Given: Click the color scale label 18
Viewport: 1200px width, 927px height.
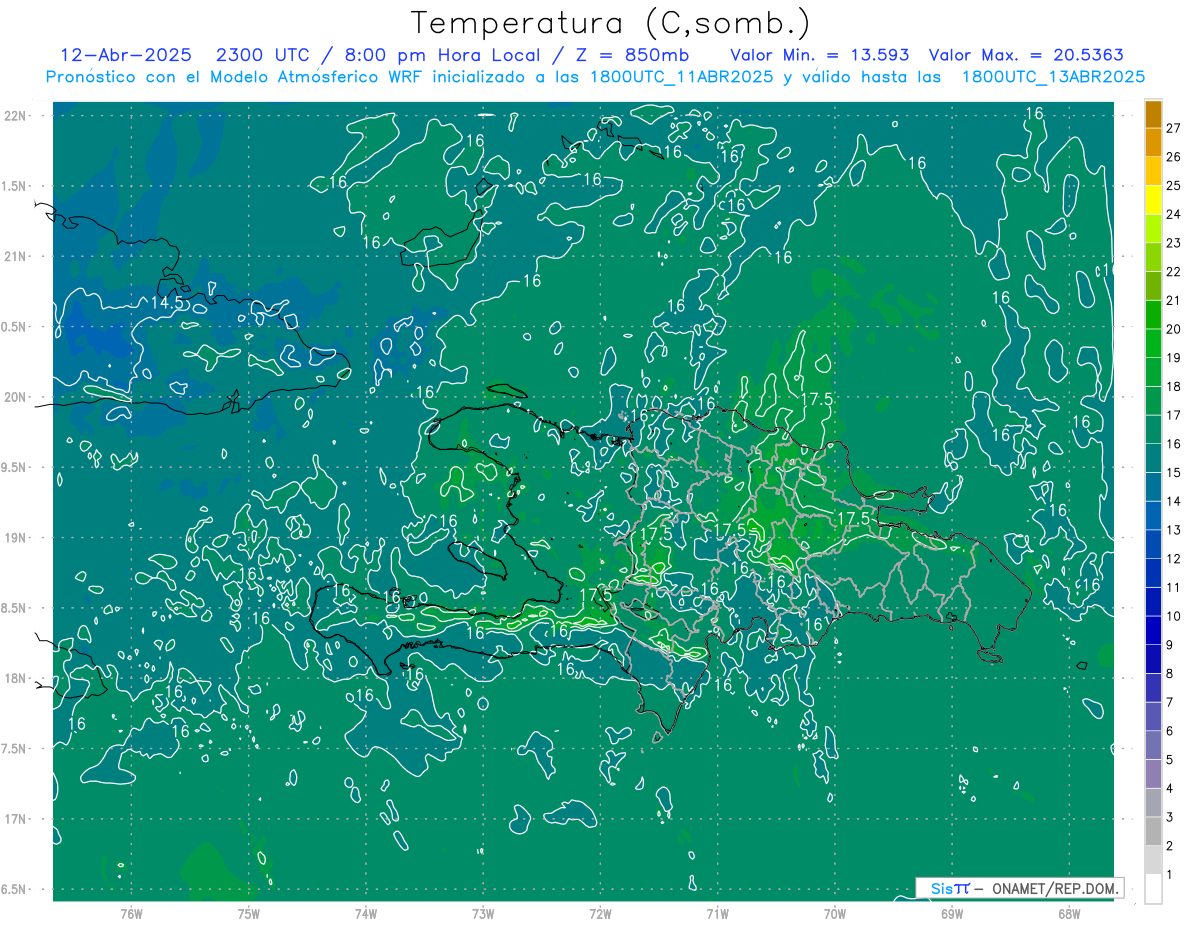Looking at the screenshot, I should (1173, 386).
